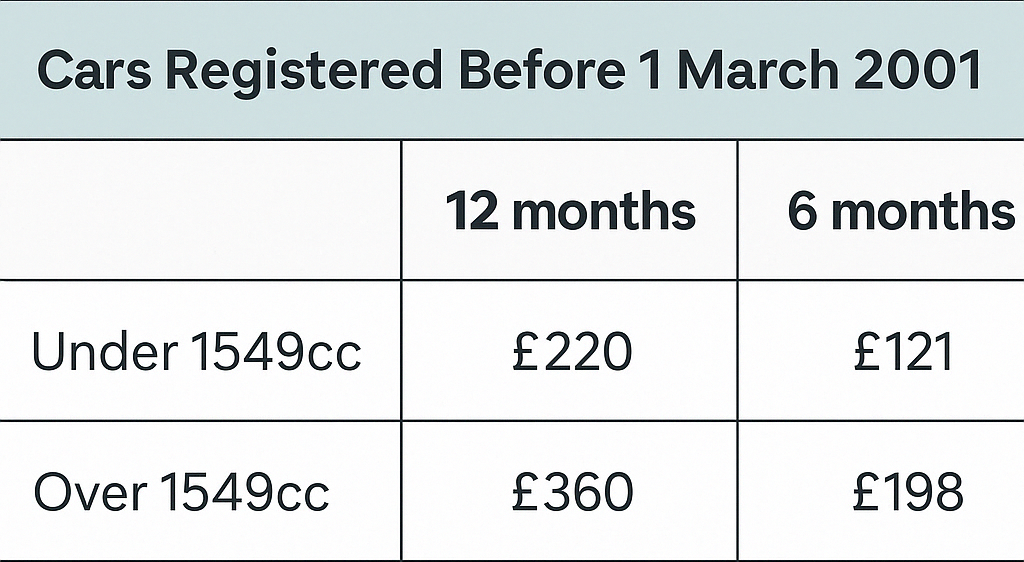The width and height of the screenshot is (1024, 562).
Task: Click the "Under 1549cc" row label
Action: pyautogui.click(x=197, y=352)
